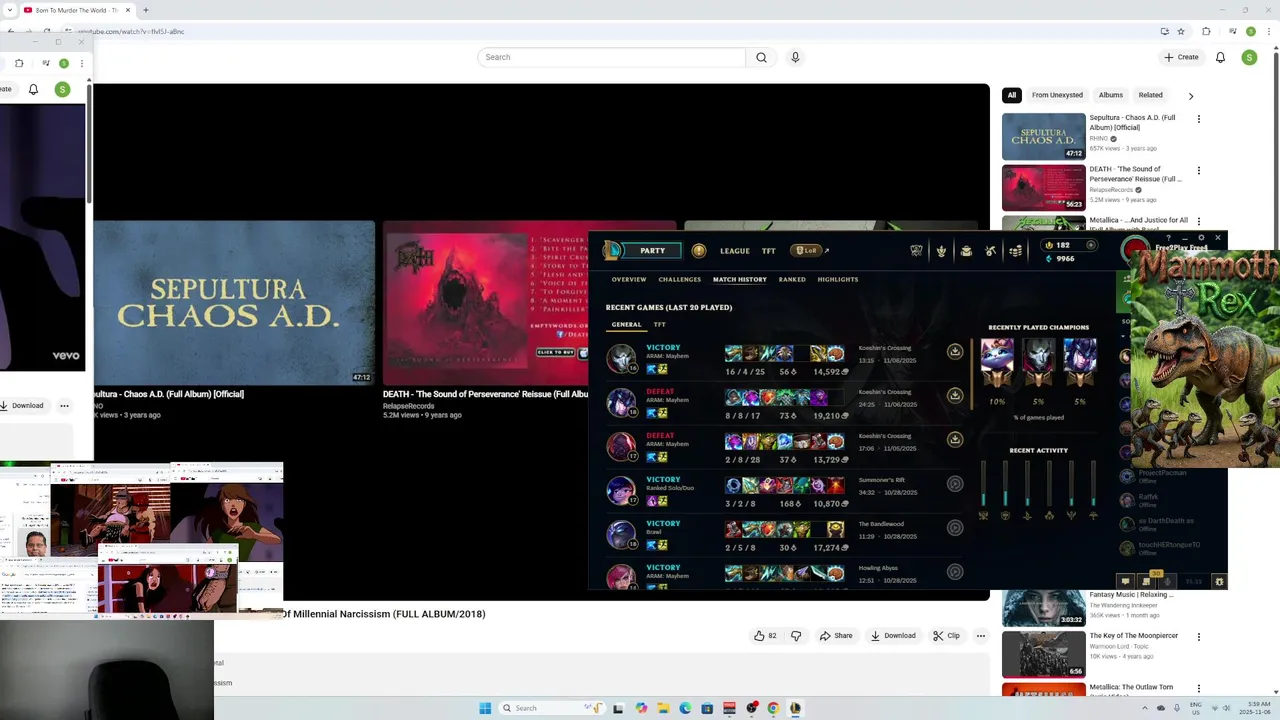Screen dimensions: 1280x720
Task: Switch to the OVERVIEW profile tab
Action: coord(629,280)
